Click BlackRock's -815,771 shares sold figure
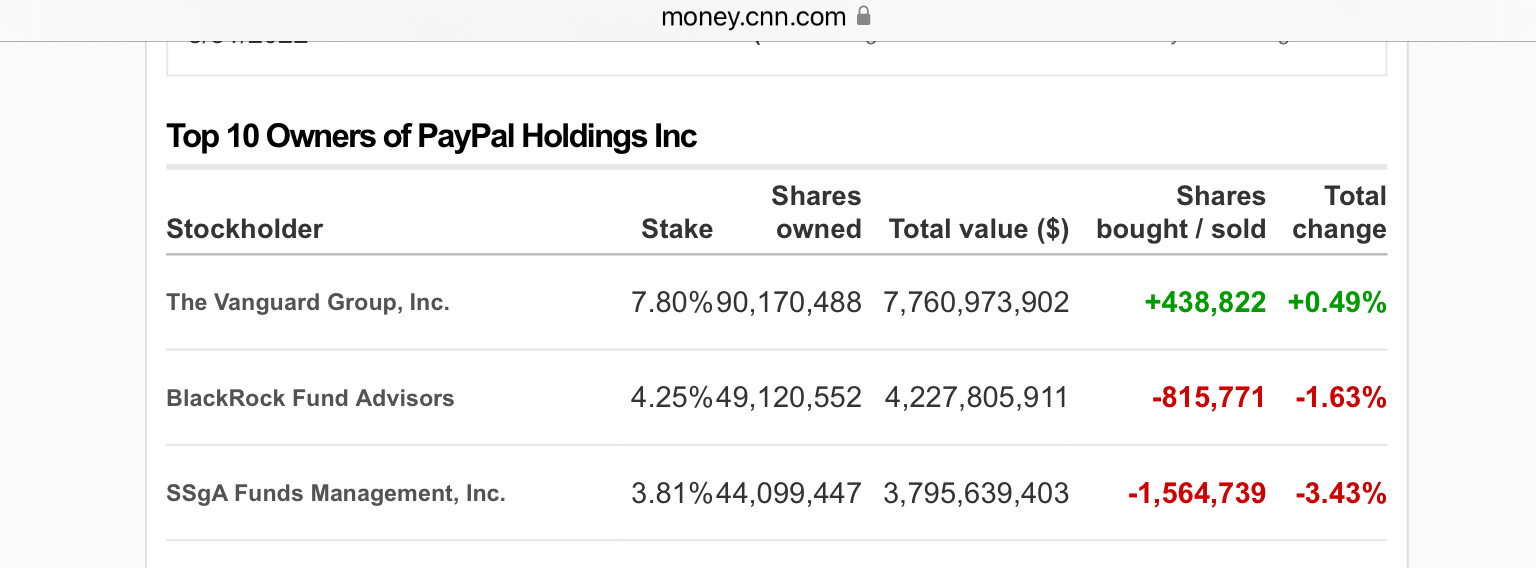 pyautogui.click(x=1209, y=398)
